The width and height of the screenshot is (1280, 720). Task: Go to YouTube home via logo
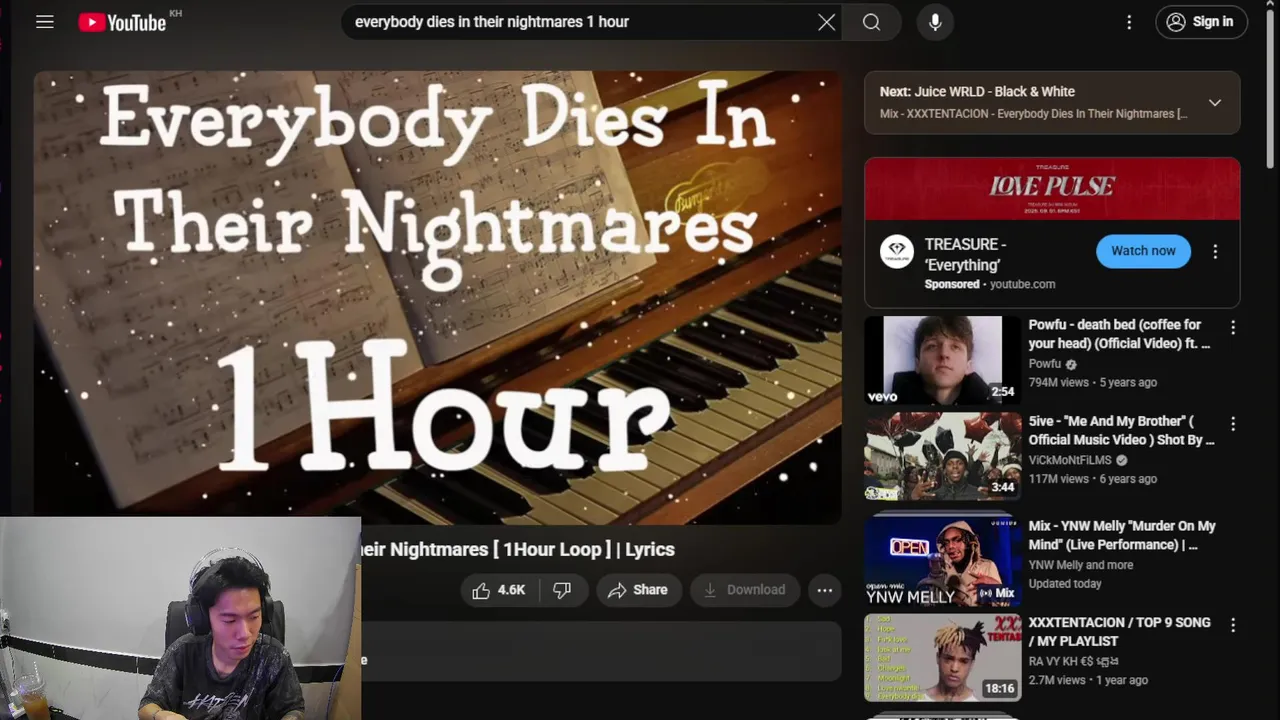(122, 22)
